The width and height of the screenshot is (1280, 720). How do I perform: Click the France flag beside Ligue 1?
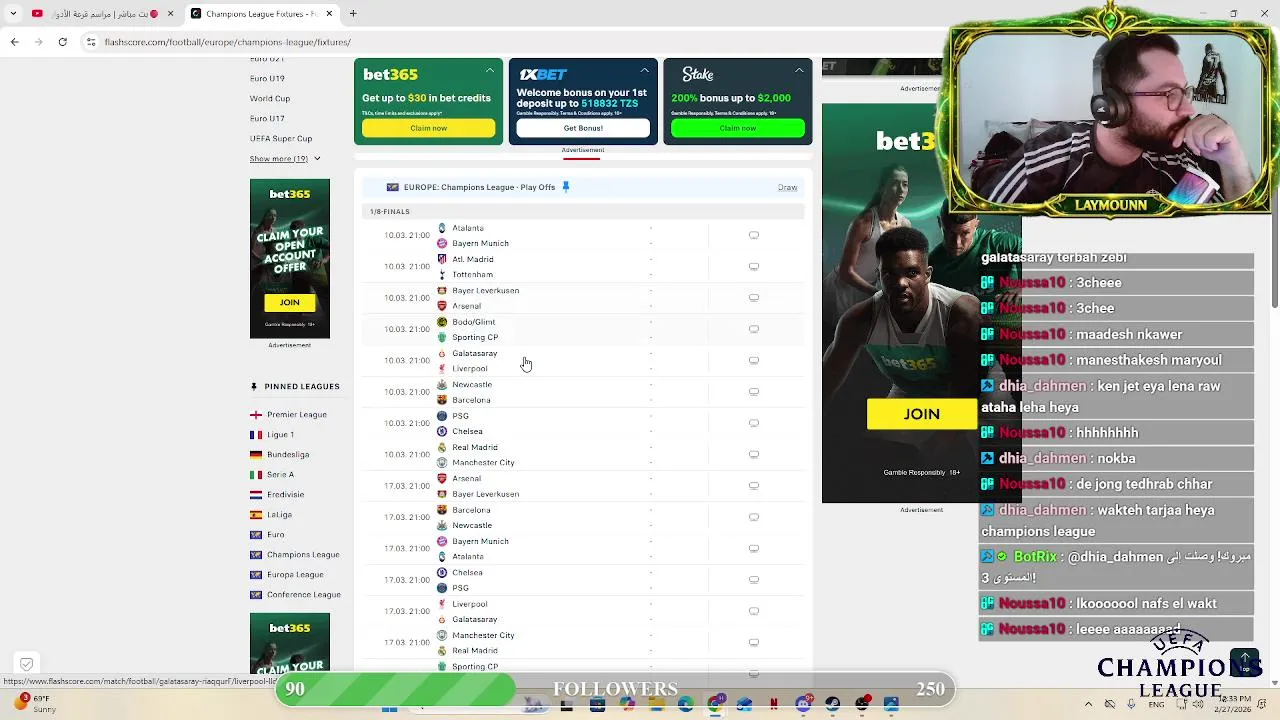coord(256,434)
